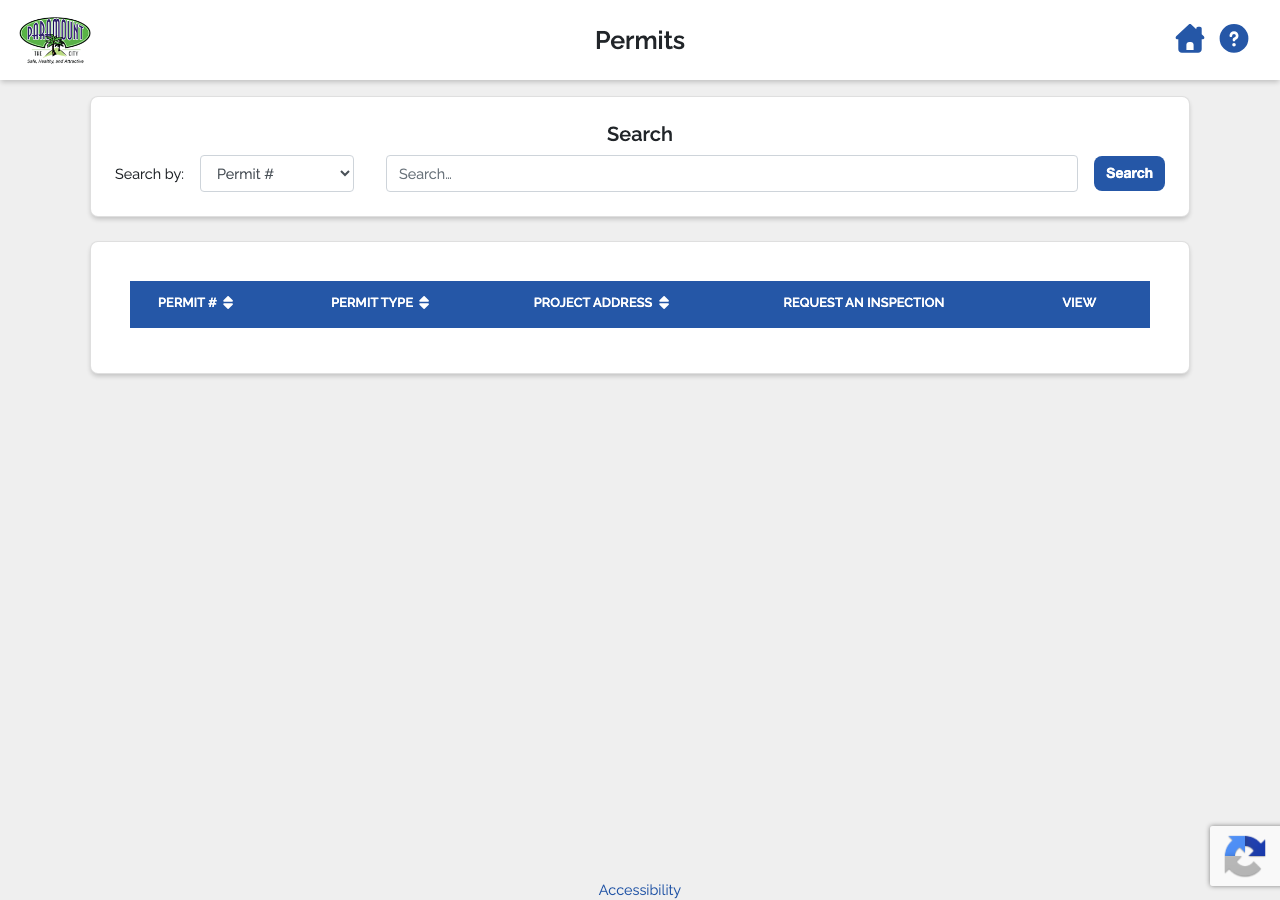Go to the home page icon
The width and height of the screenshot is (1280, 900).
click(x=1189, y=39)
